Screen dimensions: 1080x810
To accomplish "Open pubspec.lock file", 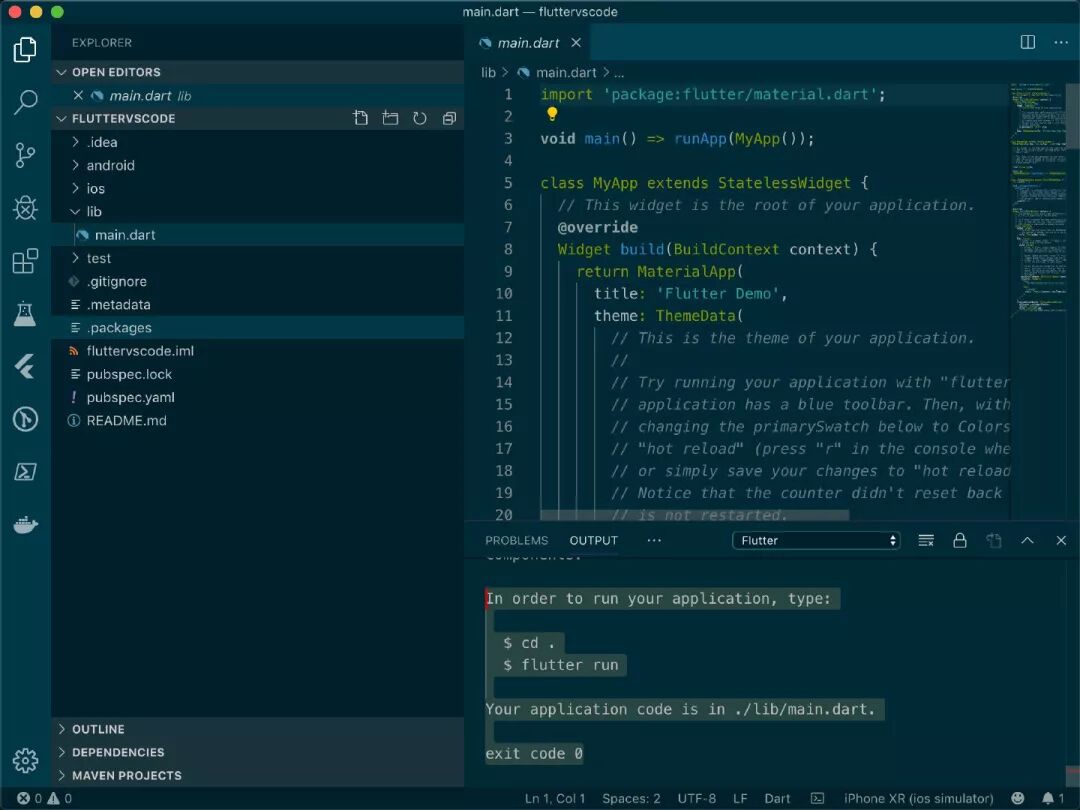I will click(257, 374).
